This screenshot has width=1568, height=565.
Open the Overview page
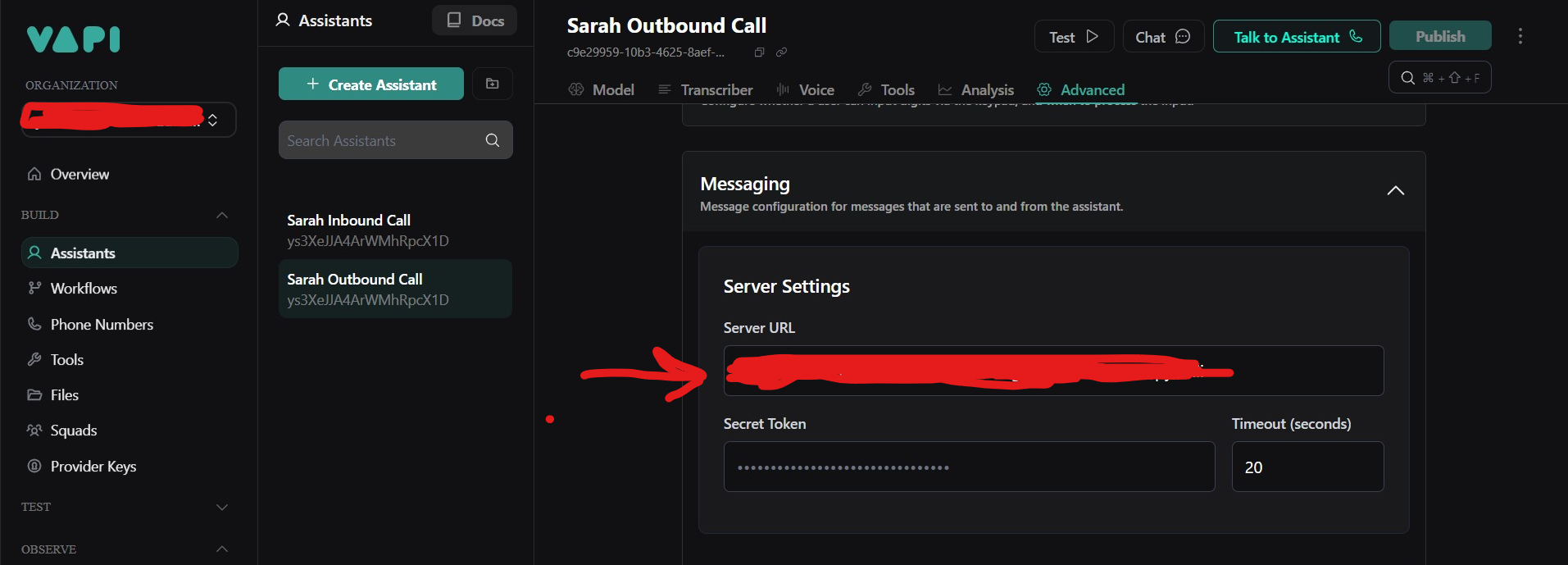(x=80, y=174)
